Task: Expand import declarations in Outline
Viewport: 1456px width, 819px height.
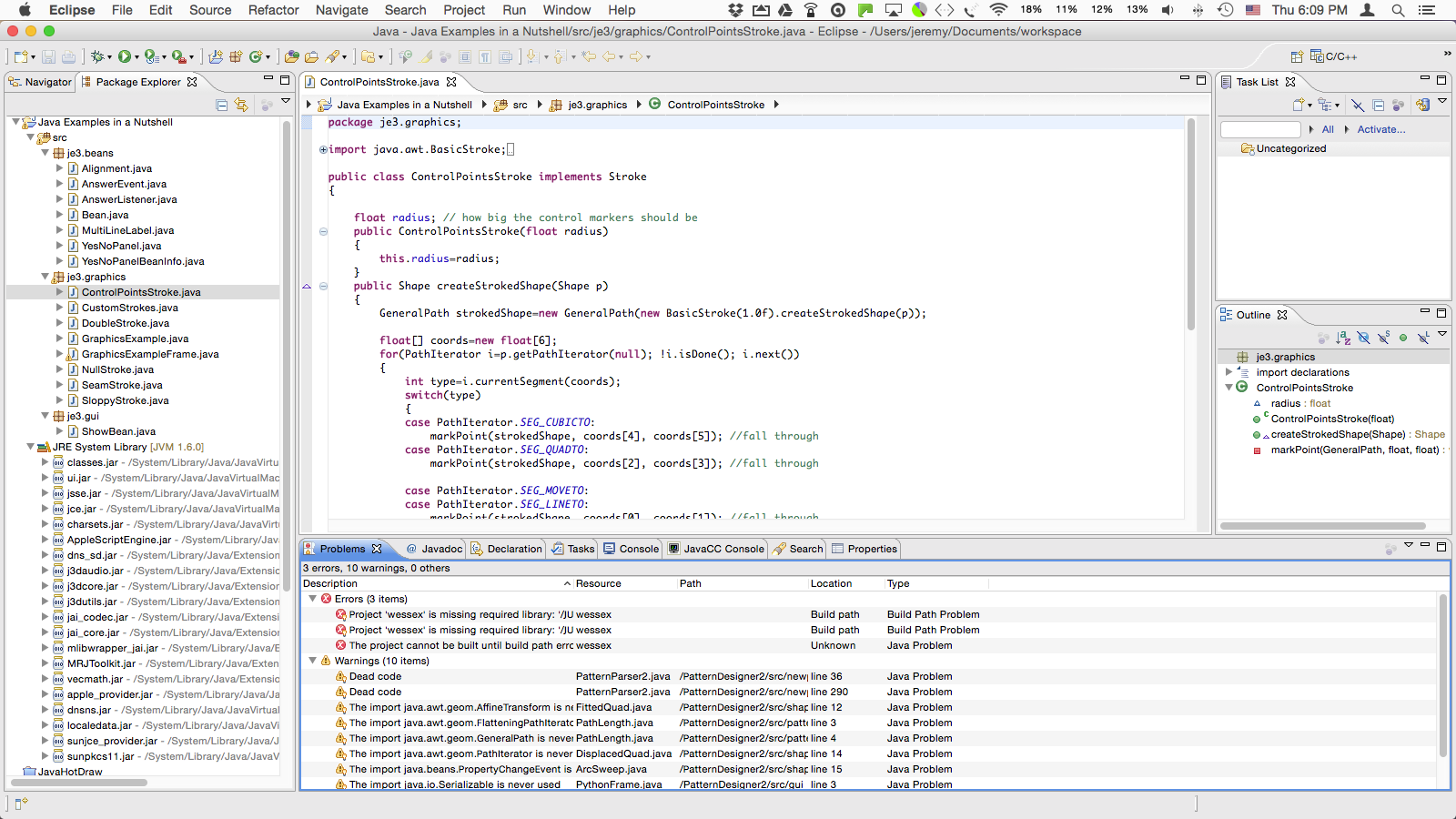Action: tap(1228, 372)
